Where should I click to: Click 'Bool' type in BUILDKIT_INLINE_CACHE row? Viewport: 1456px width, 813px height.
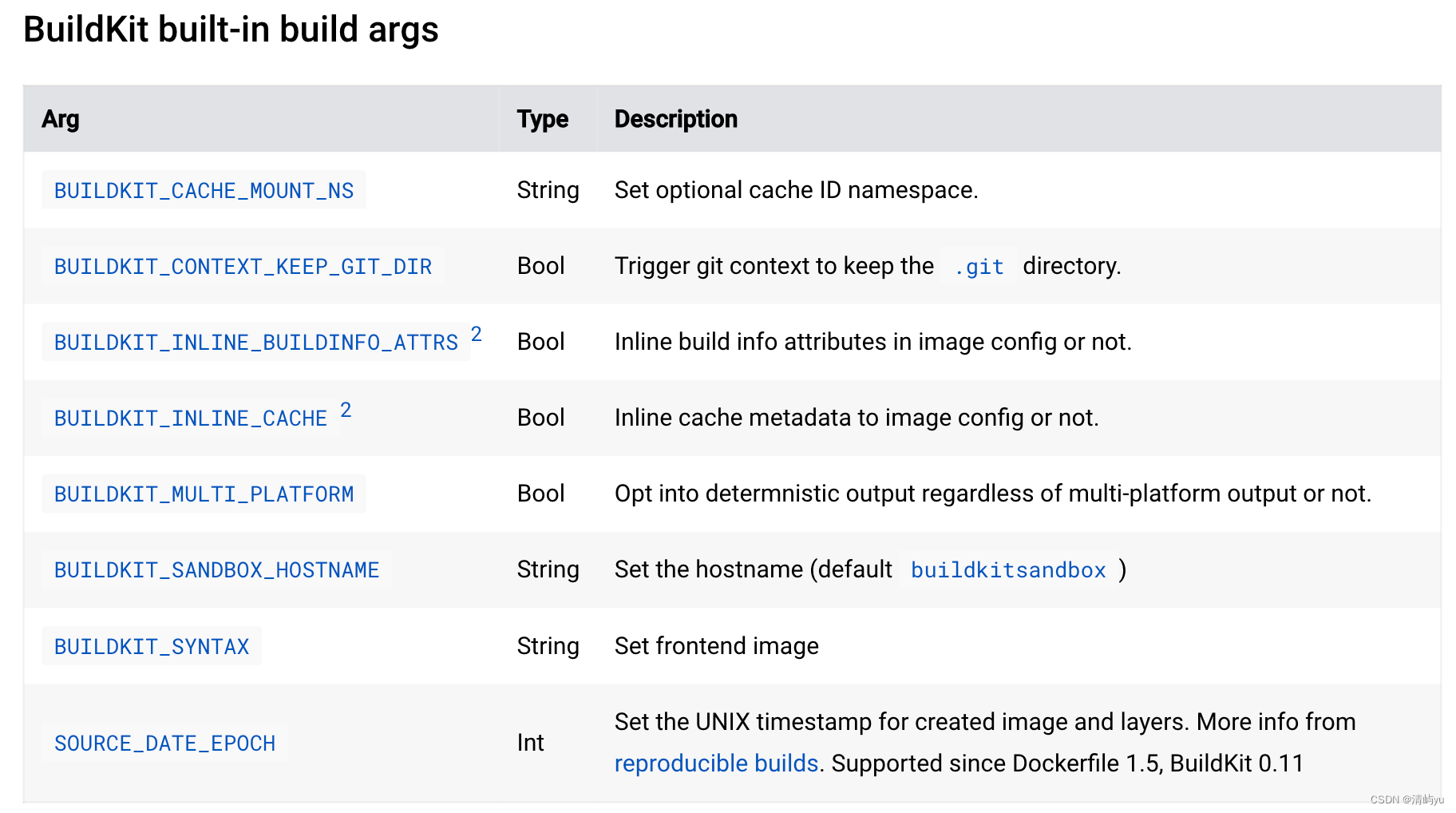[x=540, y=418]
